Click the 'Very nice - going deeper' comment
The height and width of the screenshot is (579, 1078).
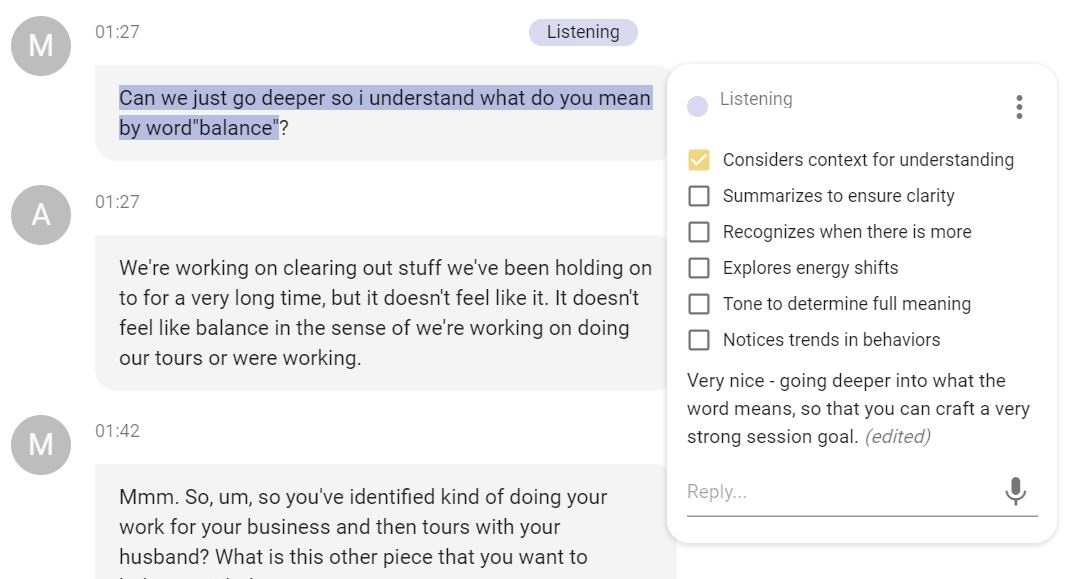(x=857, y=408)
